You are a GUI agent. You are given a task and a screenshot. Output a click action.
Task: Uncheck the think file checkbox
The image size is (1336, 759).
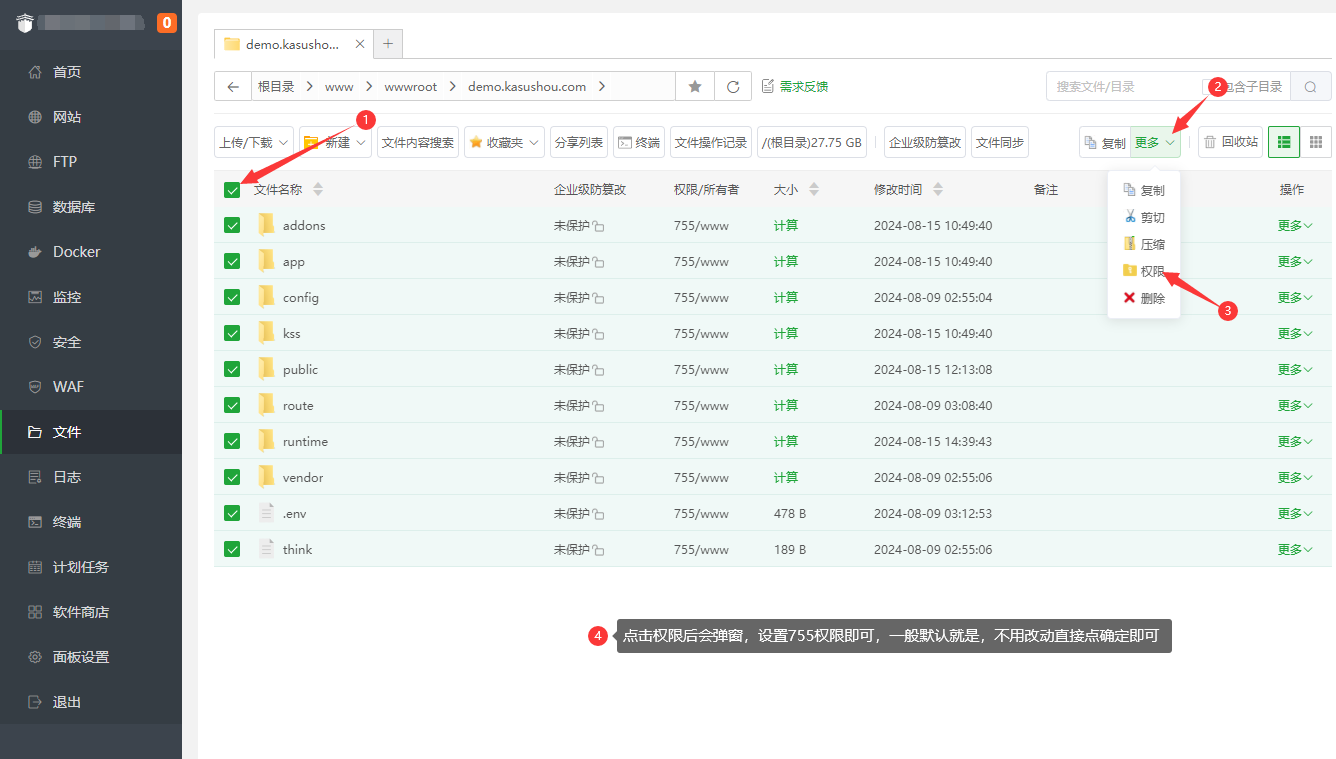tap(232, 550)
